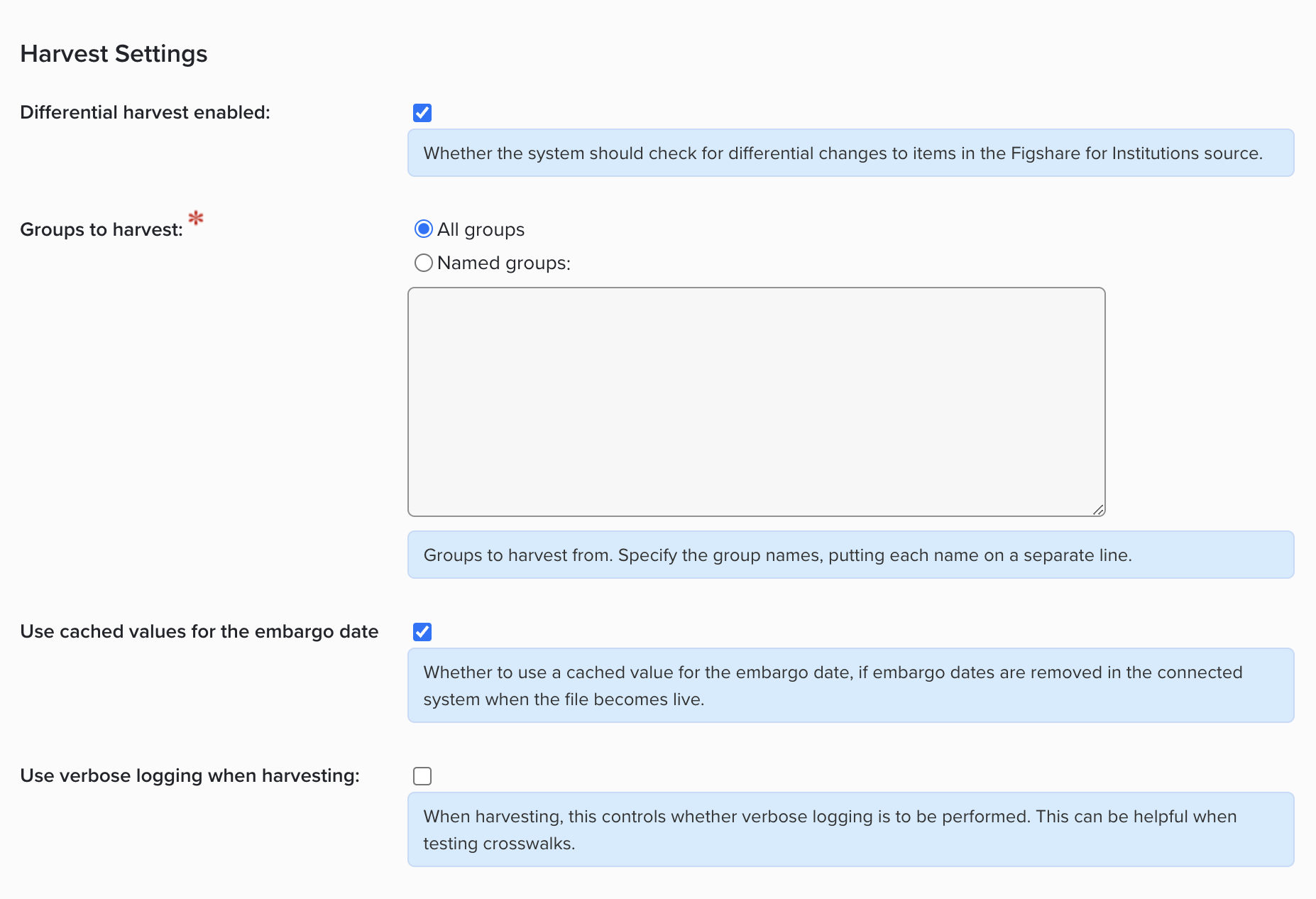Click inside the Named groups text area
The width and height of the screenshot is (1316, 899).
(x=756, y=401)
